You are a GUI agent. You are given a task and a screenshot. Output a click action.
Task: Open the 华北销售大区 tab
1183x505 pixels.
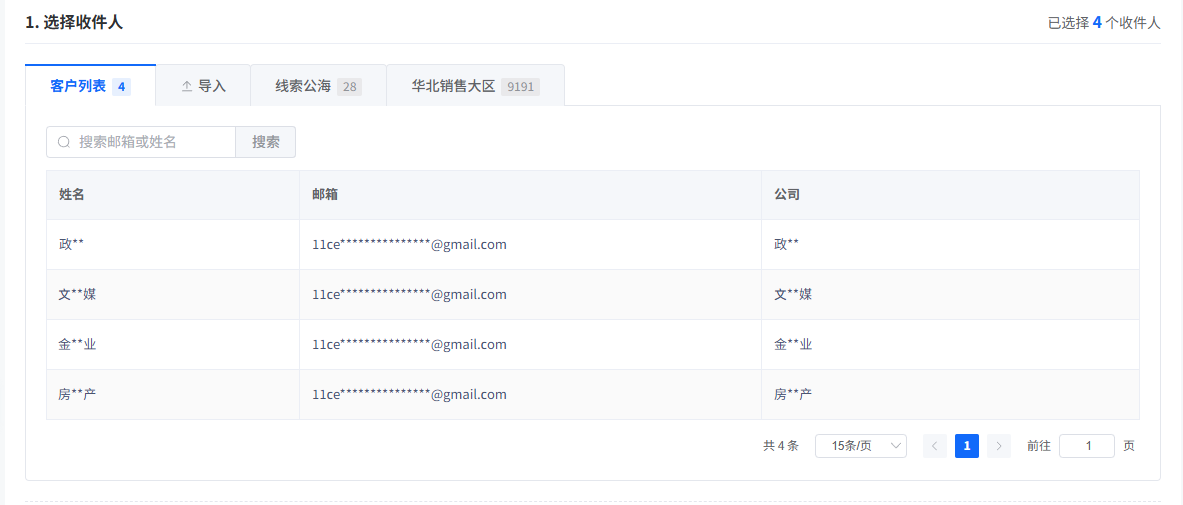(474, 86)
